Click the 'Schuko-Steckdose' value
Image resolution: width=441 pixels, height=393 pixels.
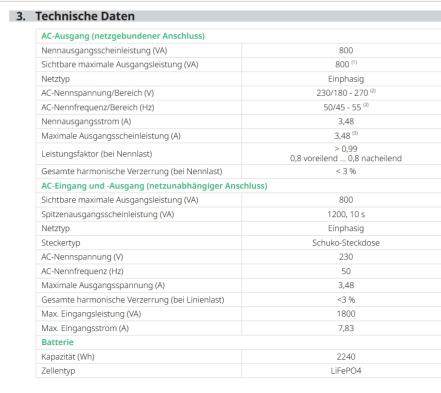(346, 243)
